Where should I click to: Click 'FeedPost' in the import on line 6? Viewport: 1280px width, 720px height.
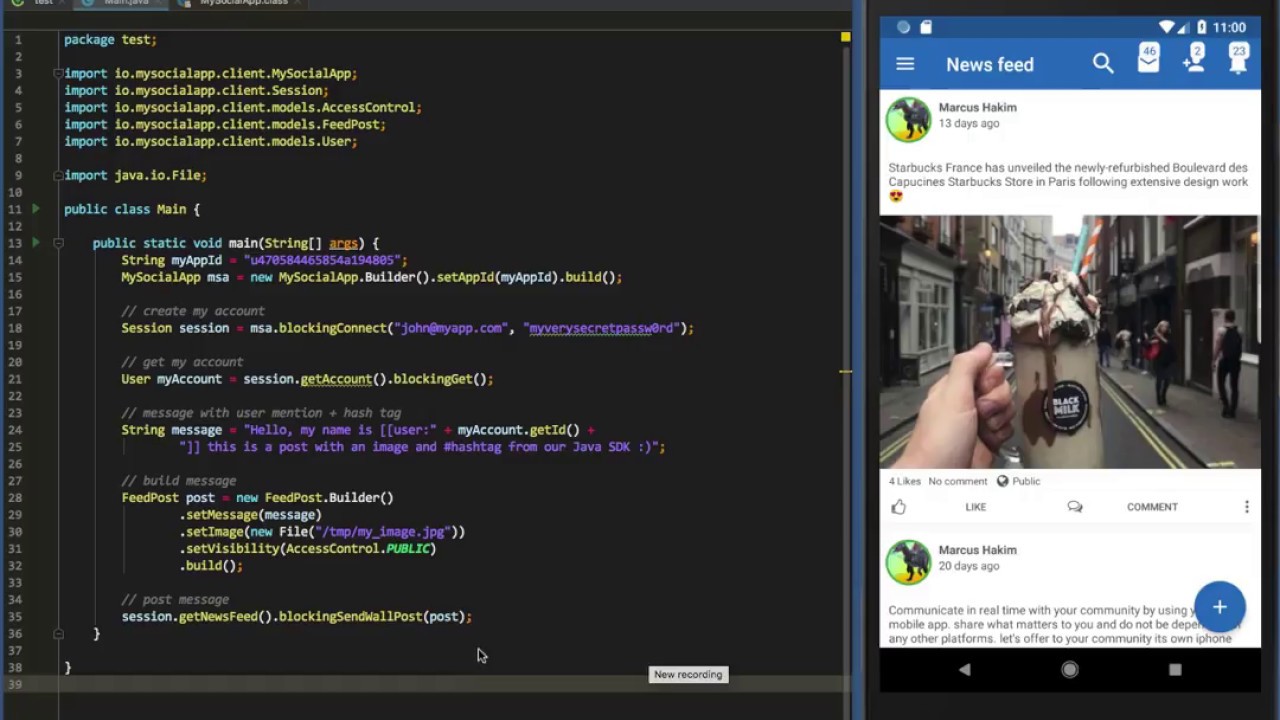point(350,124)
